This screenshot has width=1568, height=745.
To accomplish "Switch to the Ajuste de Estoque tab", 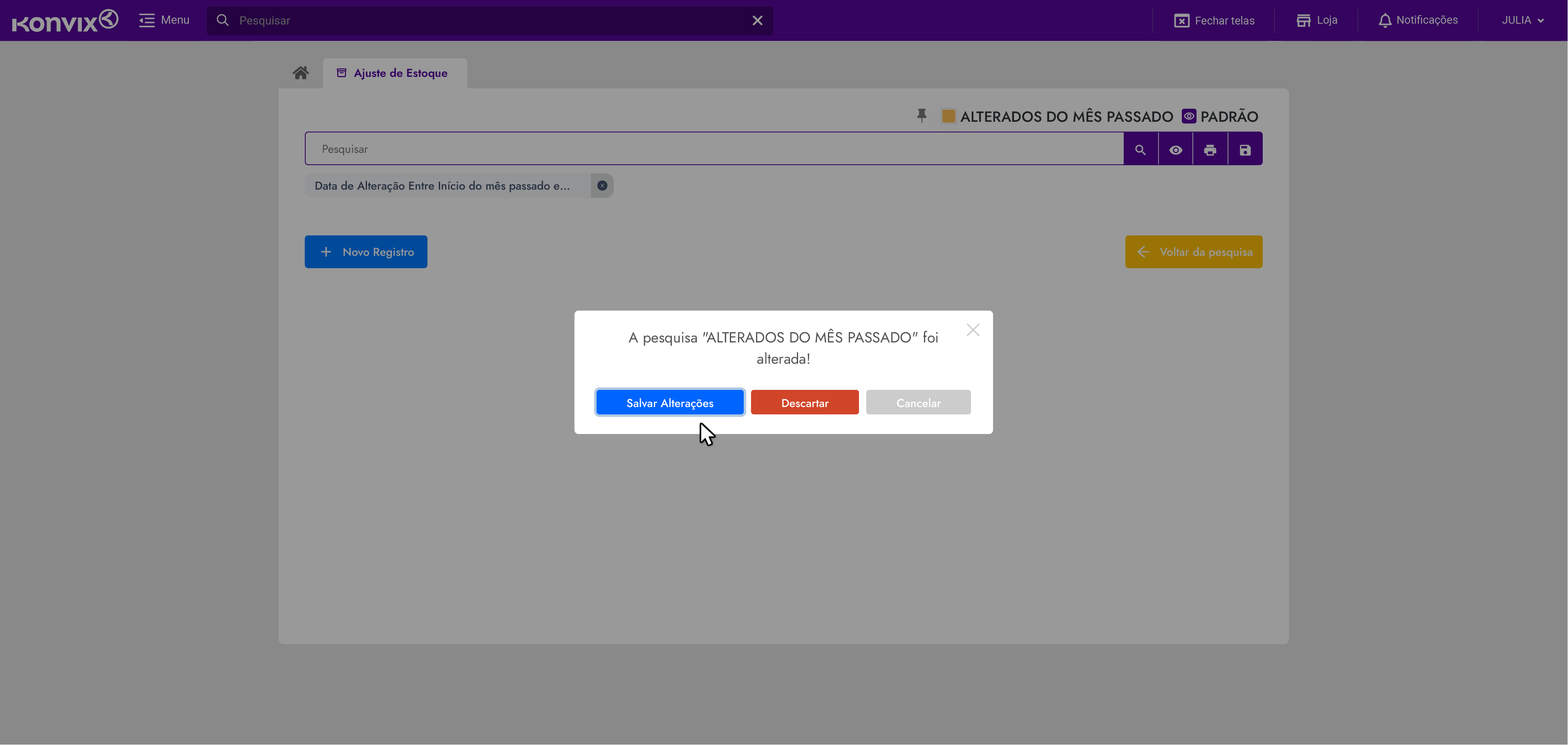I will [394, 73].
